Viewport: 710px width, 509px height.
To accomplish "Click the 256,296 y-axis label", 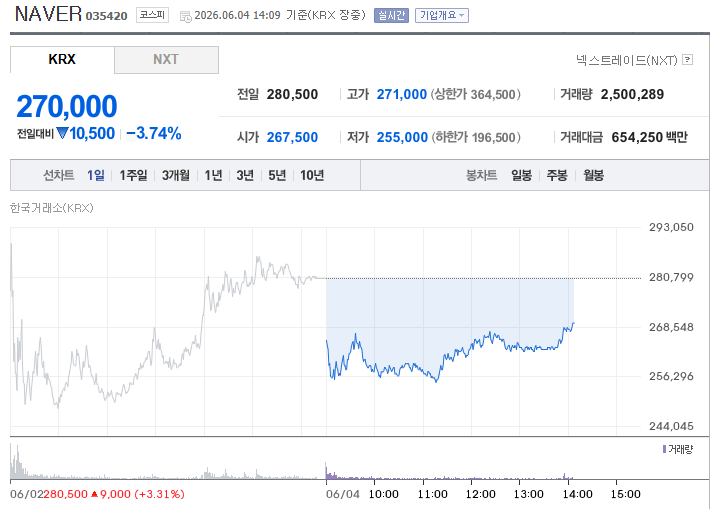I will [x=671, y=376].
